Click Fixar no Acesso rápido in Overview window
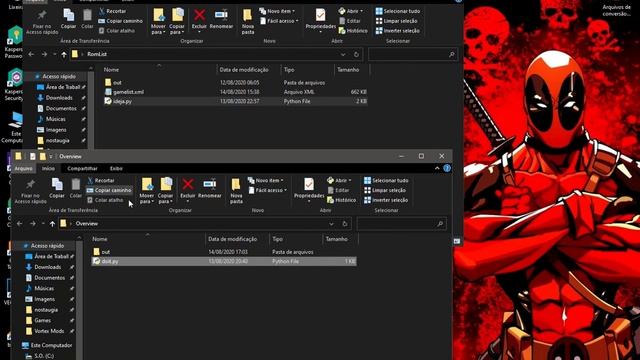This screenshot has width=640, height=360. 30,191
